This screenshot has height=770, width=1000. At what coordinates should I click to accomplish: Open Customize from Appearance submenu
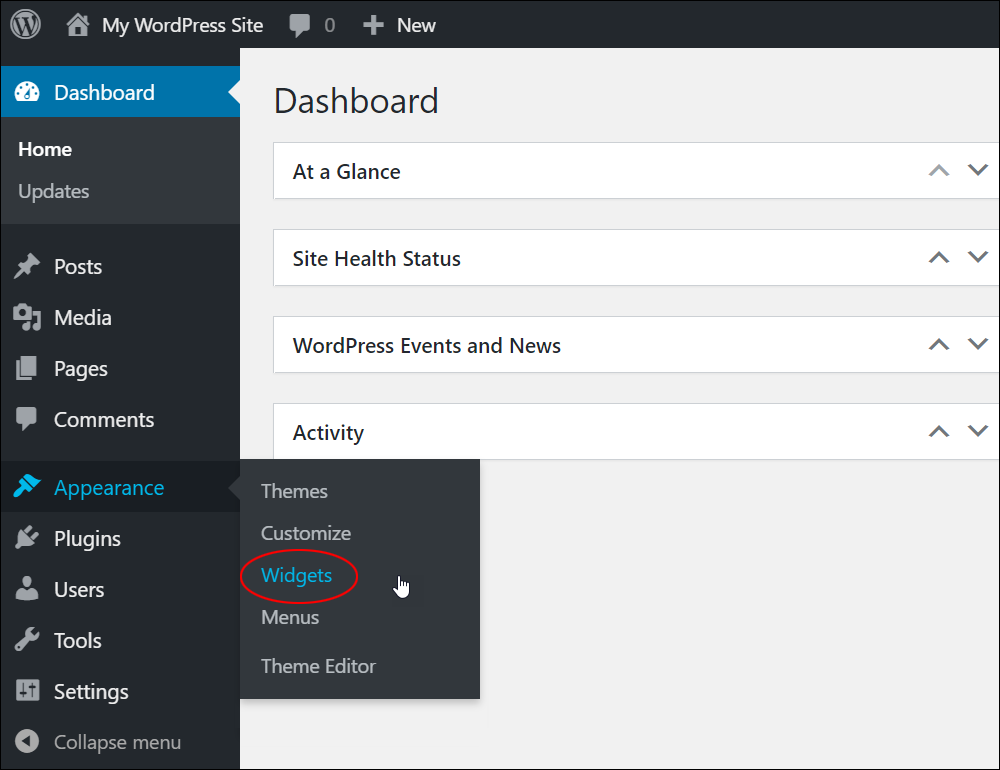(306, 533)
